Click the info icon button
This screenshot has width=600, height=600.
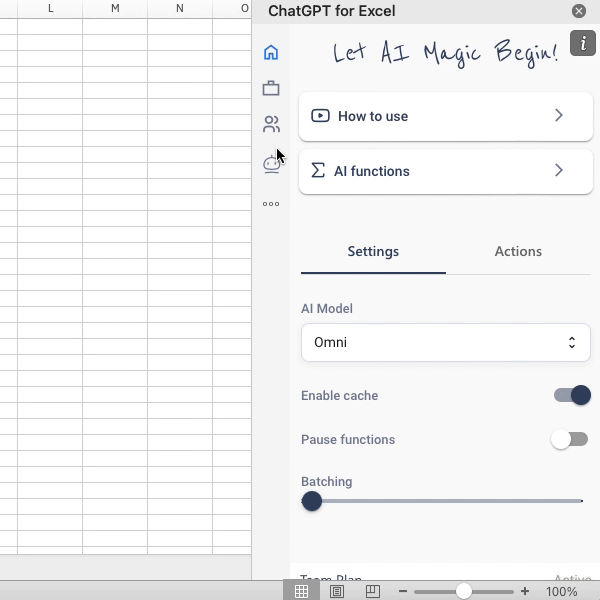[x=582, y=43]
